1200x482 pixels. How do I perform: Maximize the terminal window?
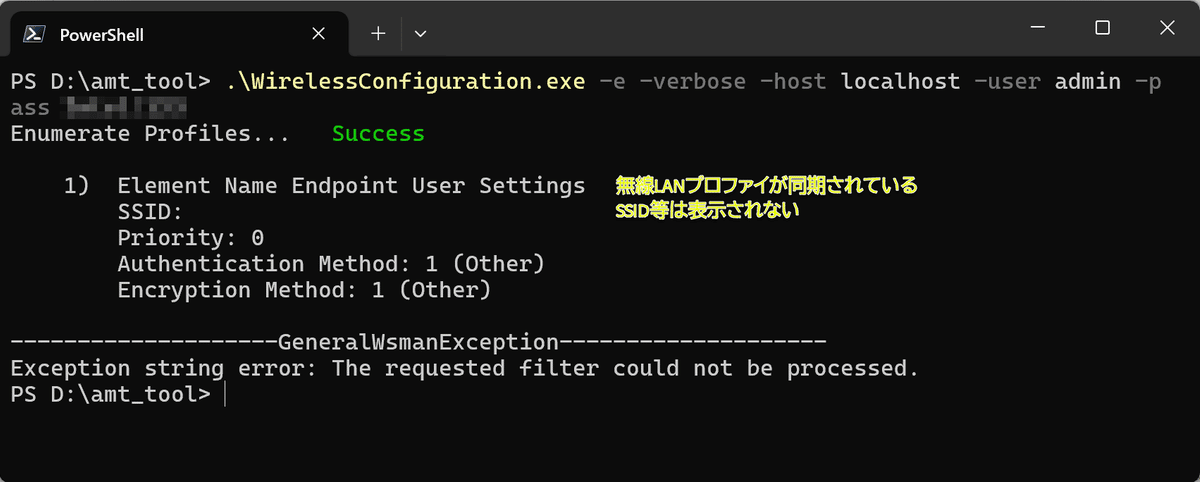coord(1102,28)
